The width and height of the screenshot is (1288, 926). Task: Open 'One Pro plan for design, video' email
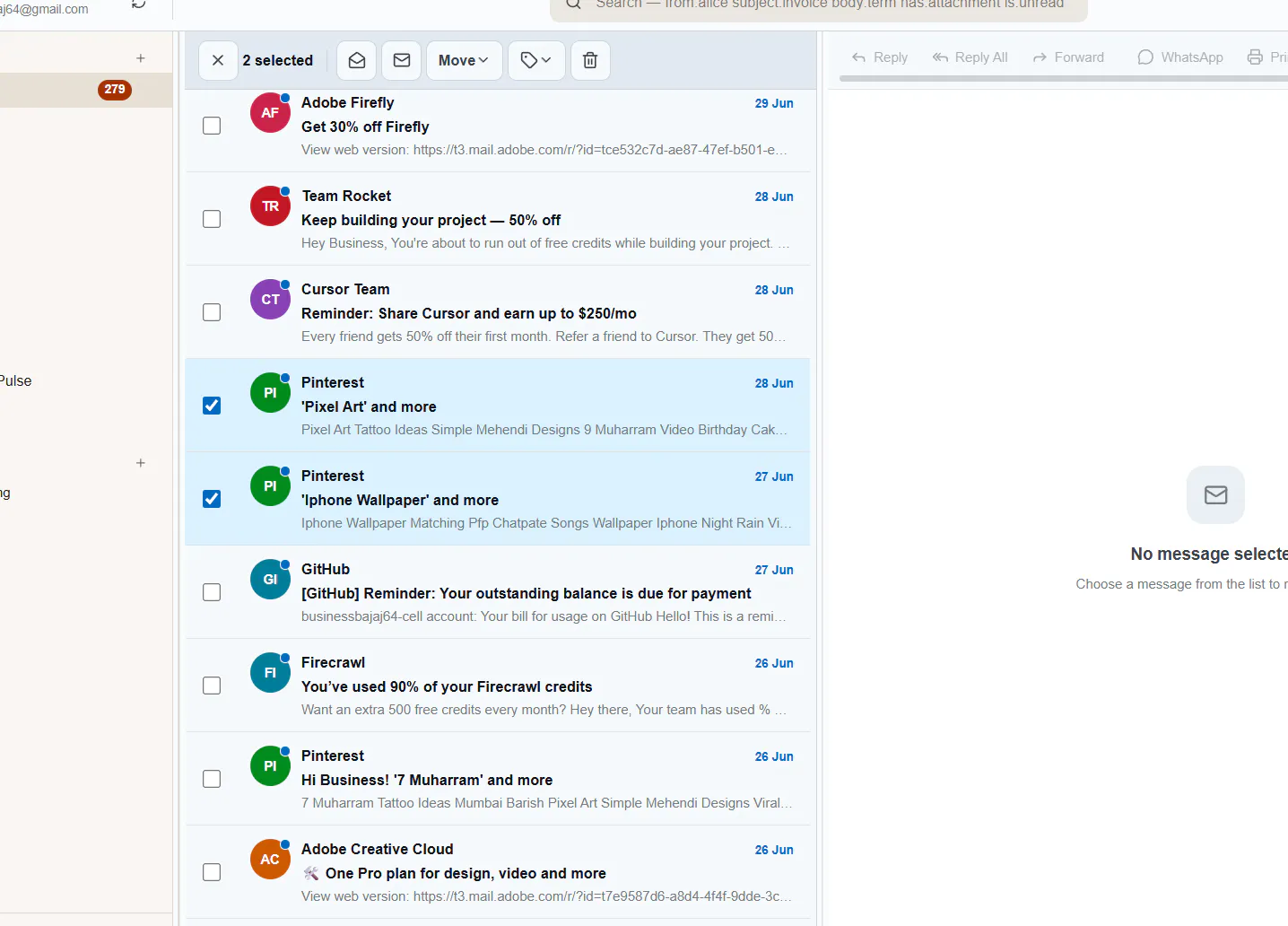click(498, 872)
